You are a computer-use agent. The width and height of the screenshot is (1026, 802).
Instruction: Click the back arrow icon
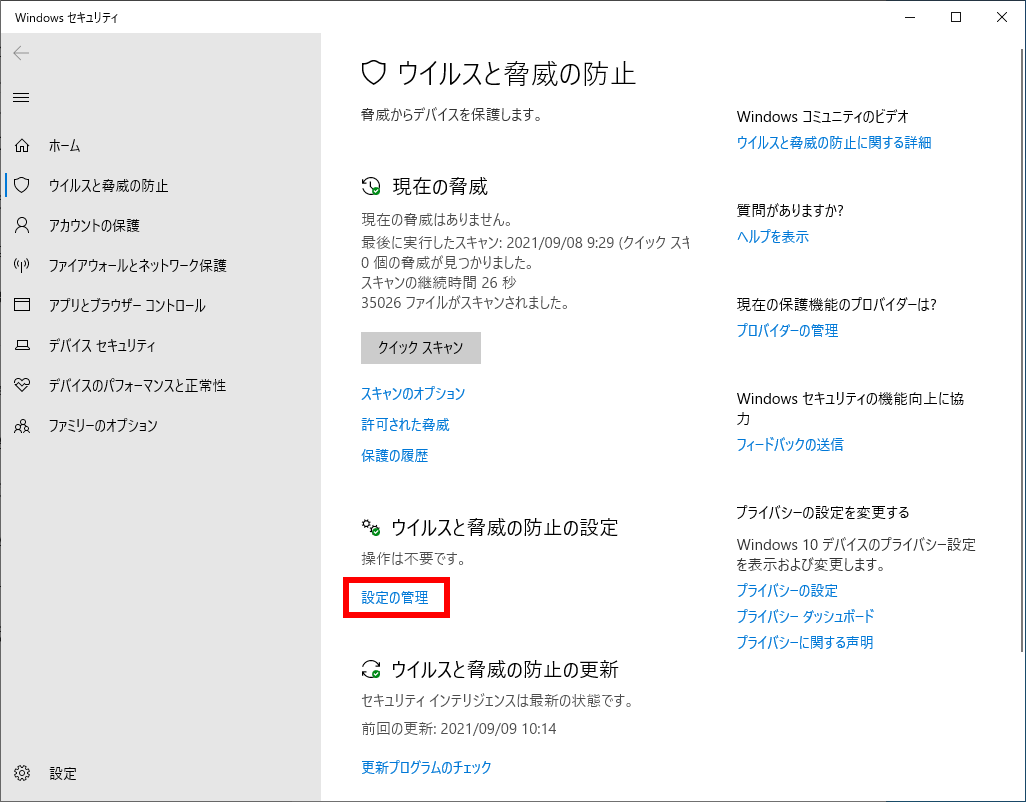pos(21,53)
